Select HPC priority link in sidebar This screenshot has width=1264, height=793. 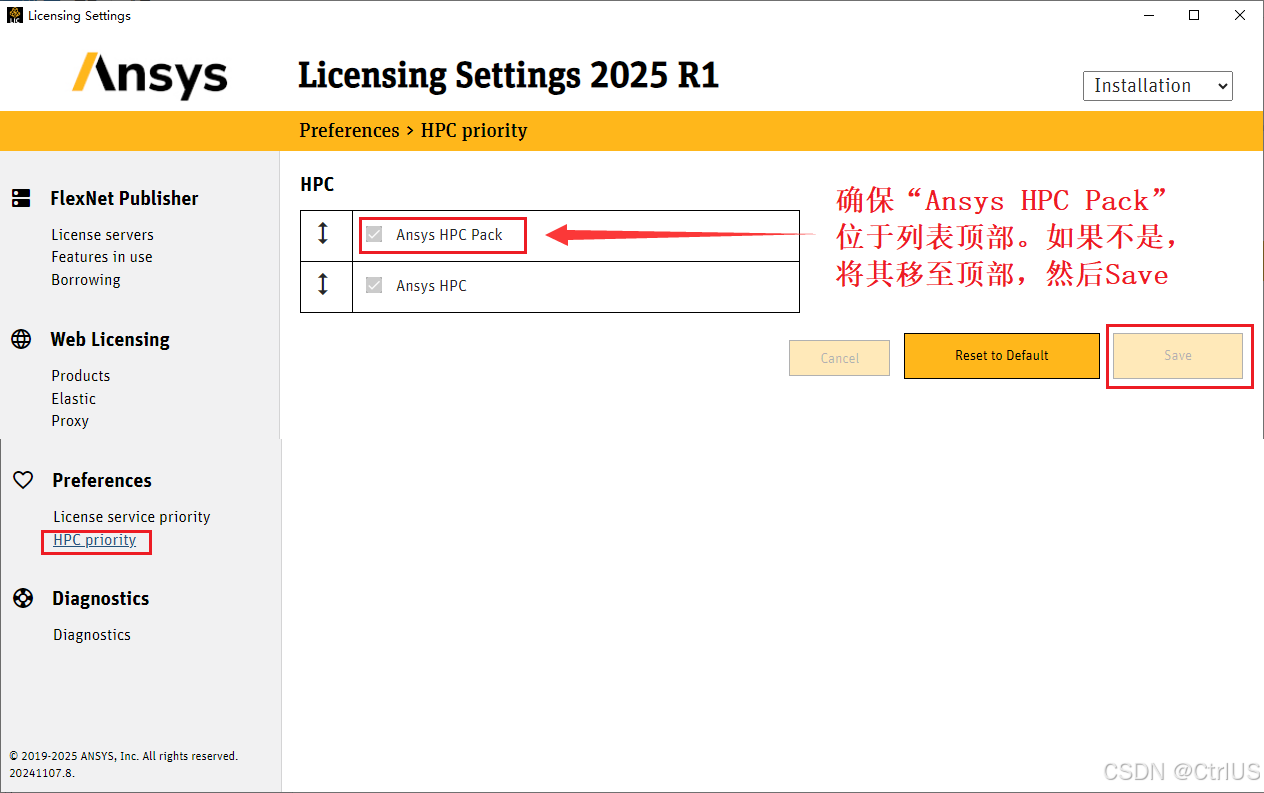point(95,540)
